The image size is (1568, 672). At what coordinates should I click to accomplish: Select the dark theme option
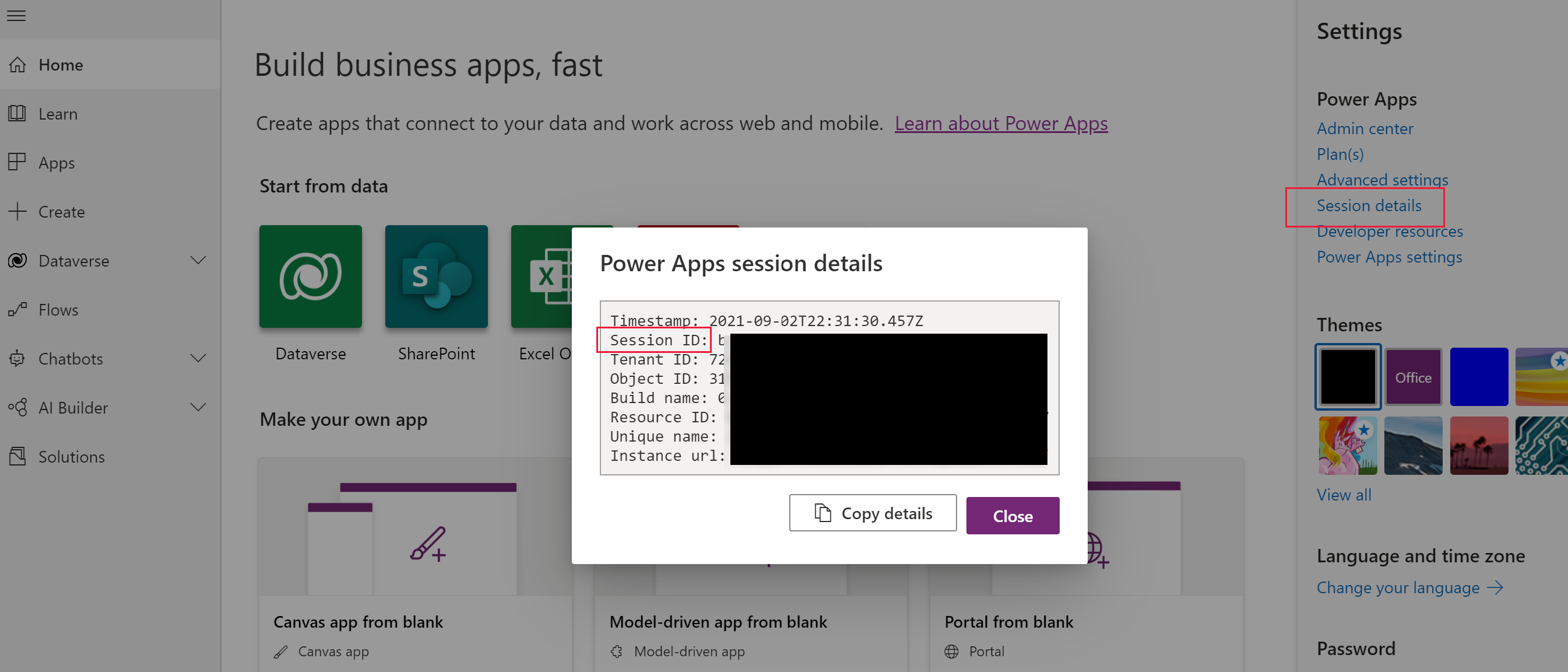pos(1348,377)
